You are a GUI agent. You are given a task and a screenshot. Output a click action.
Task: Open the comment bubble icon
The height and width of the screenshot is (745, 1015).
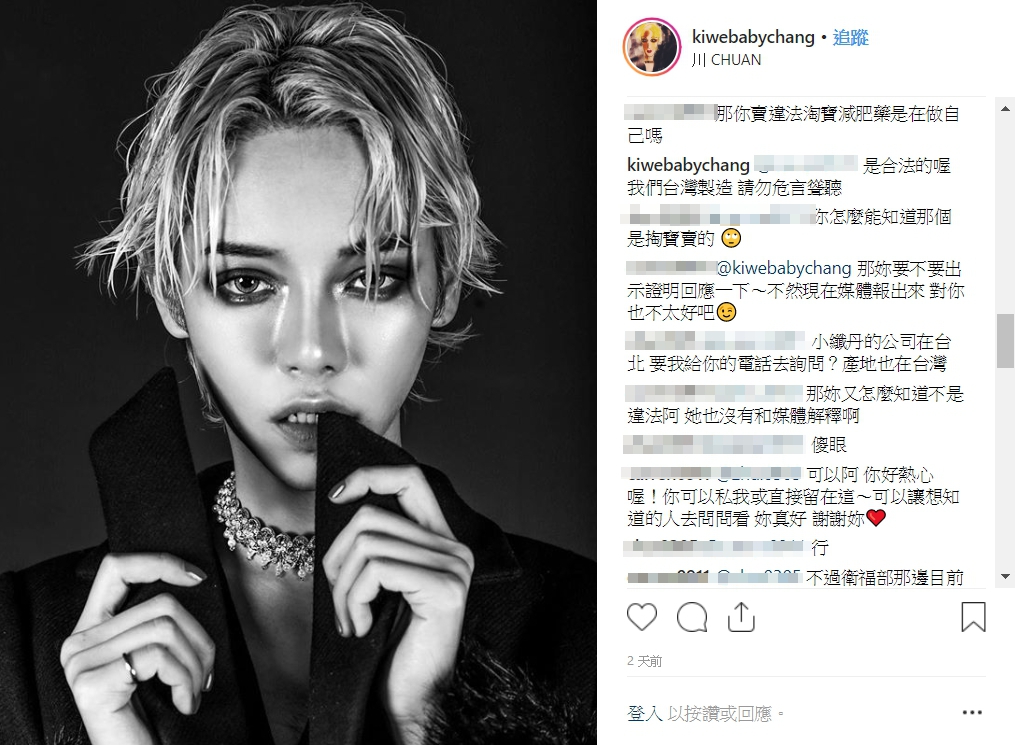691,617
